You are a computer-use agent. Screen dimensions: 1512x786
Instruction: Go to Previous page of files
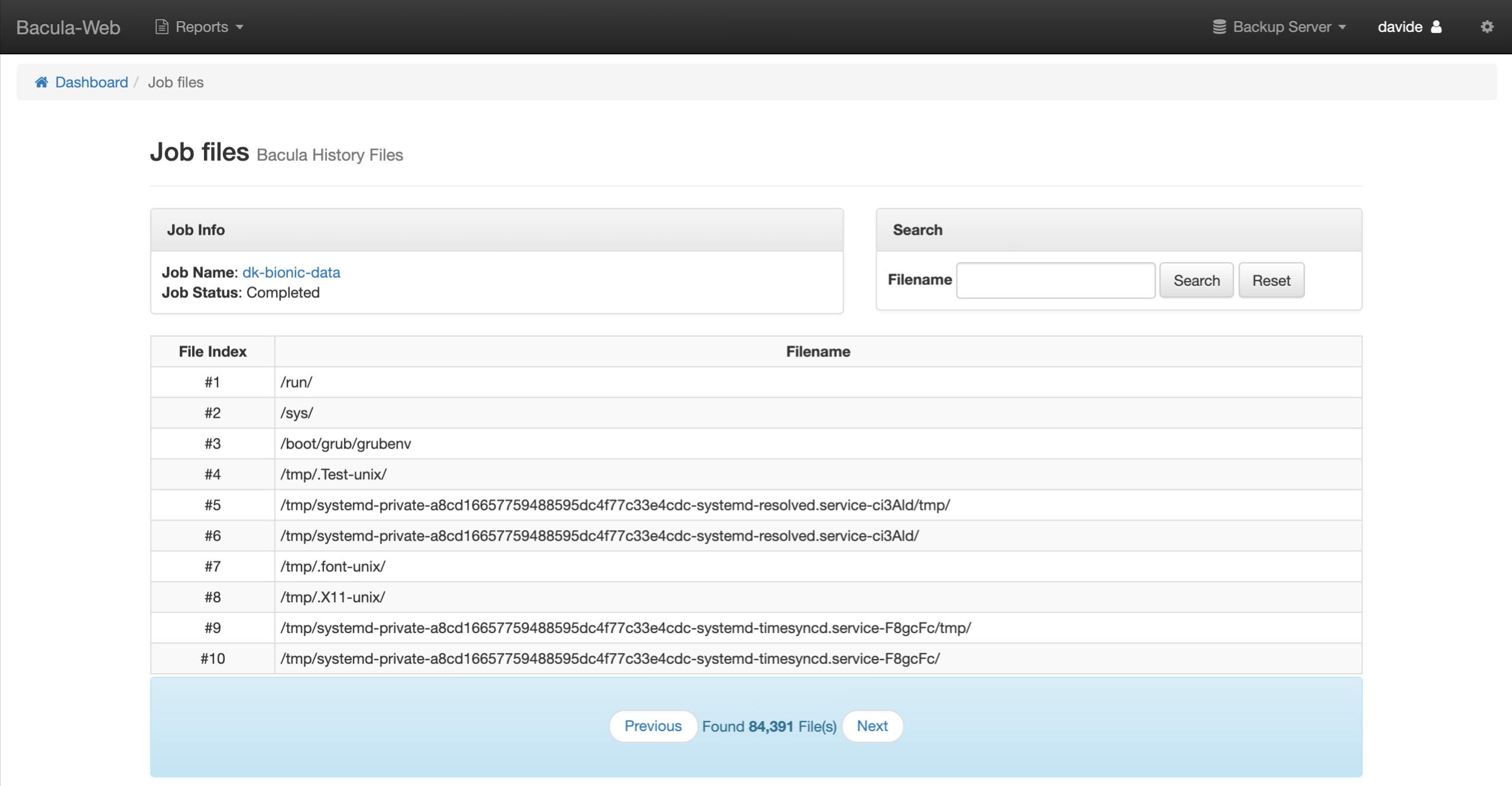coord(653,726)
